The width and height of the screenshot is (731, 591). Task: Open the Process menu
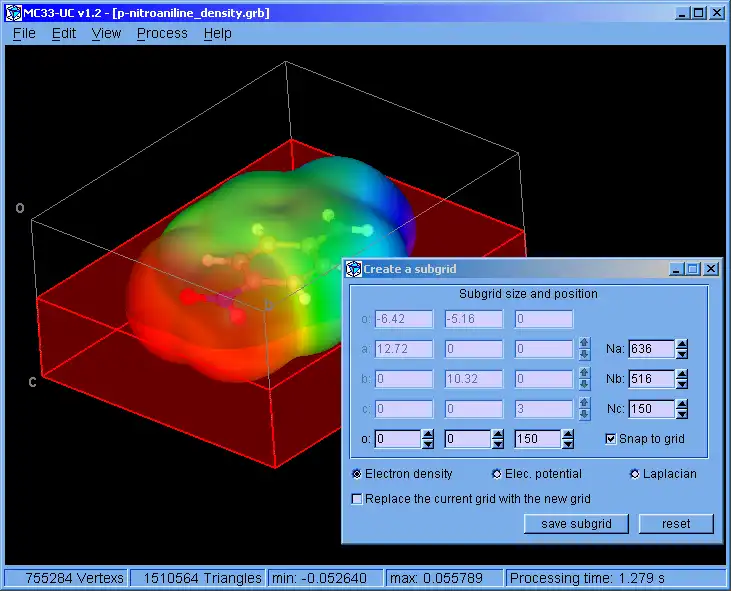point(162,33)
